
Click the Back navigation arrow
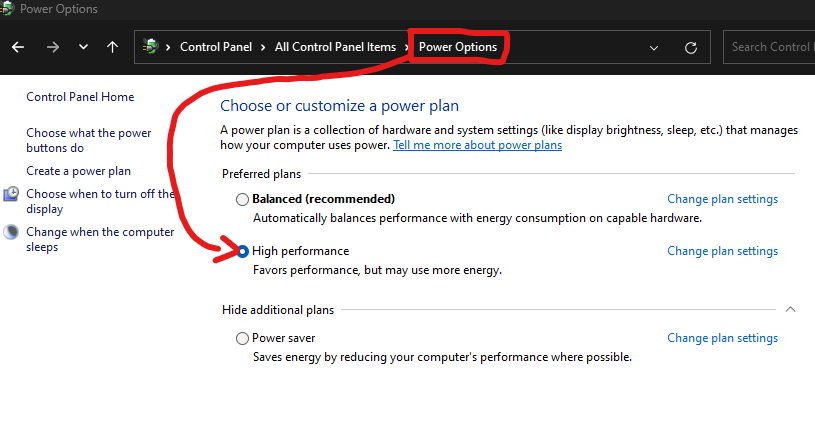(x=18, y=47)
